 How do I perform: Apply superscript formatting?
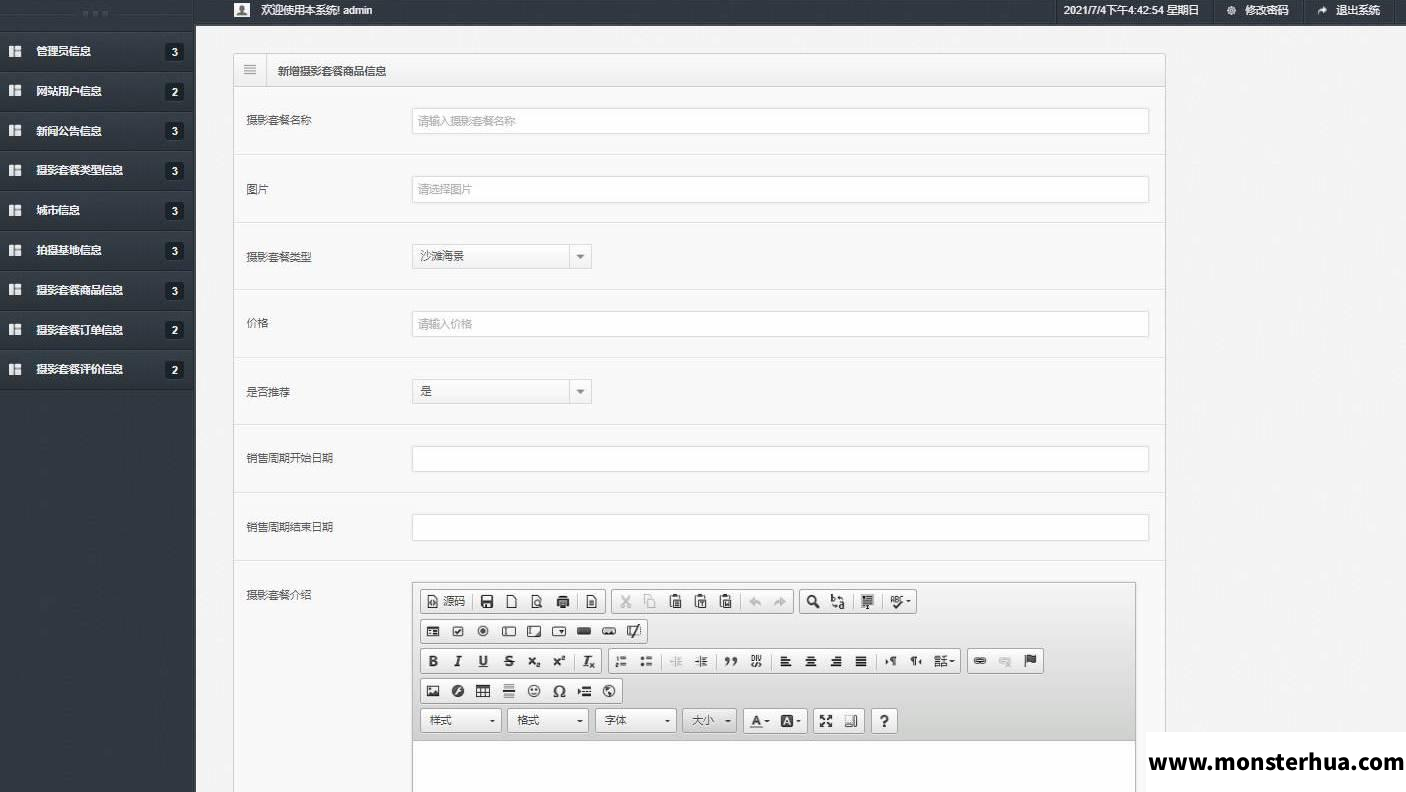point(559,661)
